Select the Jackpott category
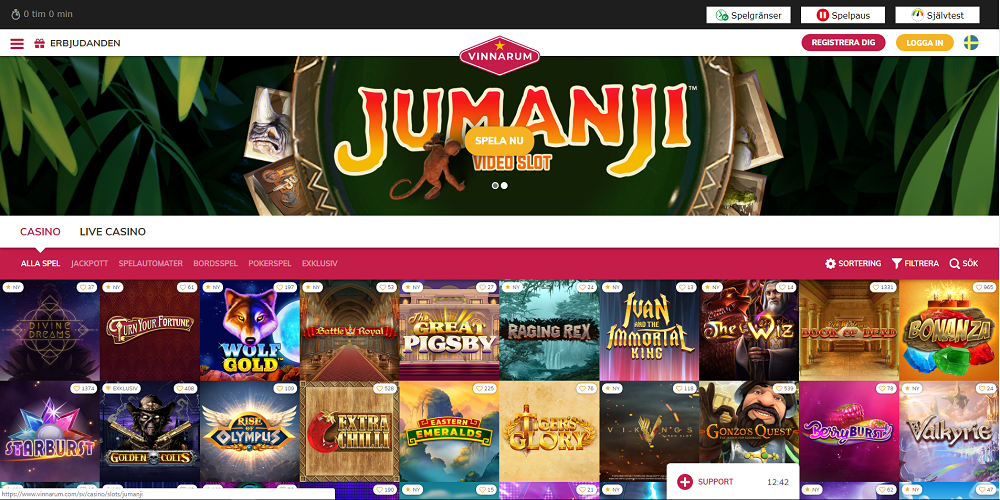This screenshot has height=500, width=1000. pyautogui.click(x=89, y=263)
